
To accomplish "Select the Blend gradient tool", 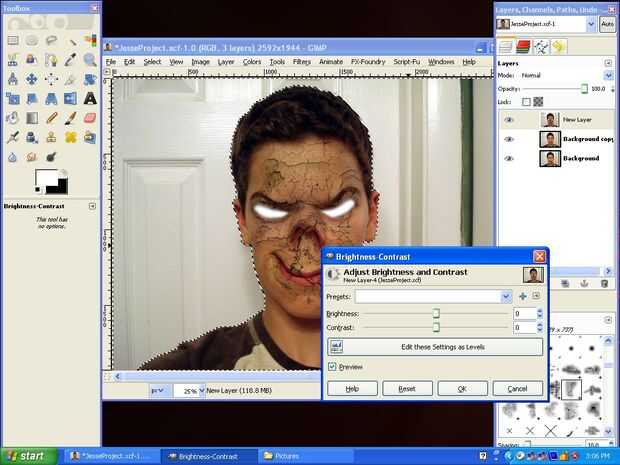I will (32, 118).
